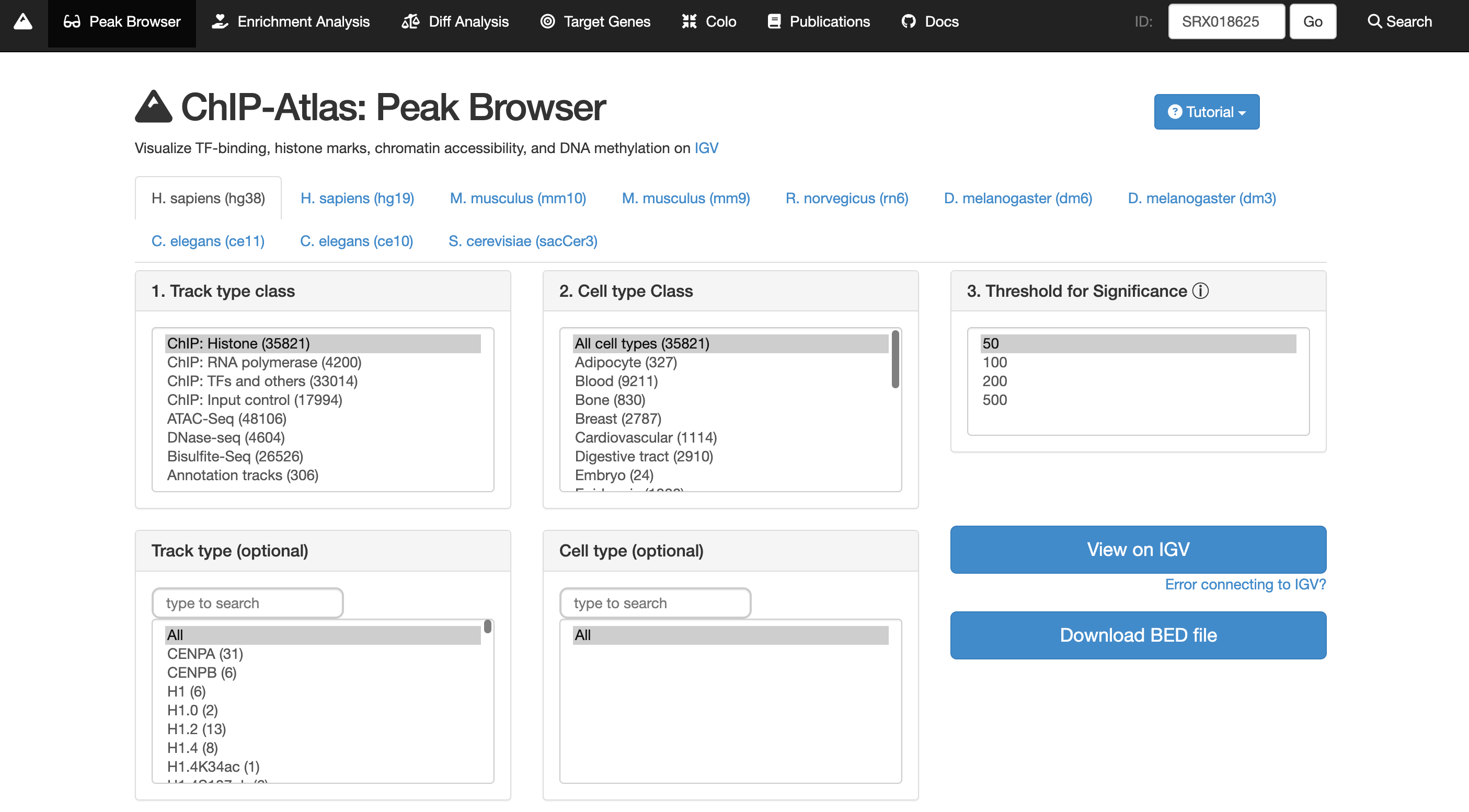Viewport: 1469px width, 812px height.
Task: Click the Go button next to ID field
Action: point(1312,21)
